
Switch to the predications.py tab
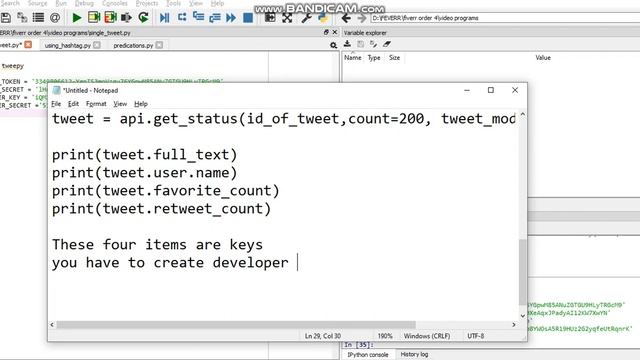point(133,45)
